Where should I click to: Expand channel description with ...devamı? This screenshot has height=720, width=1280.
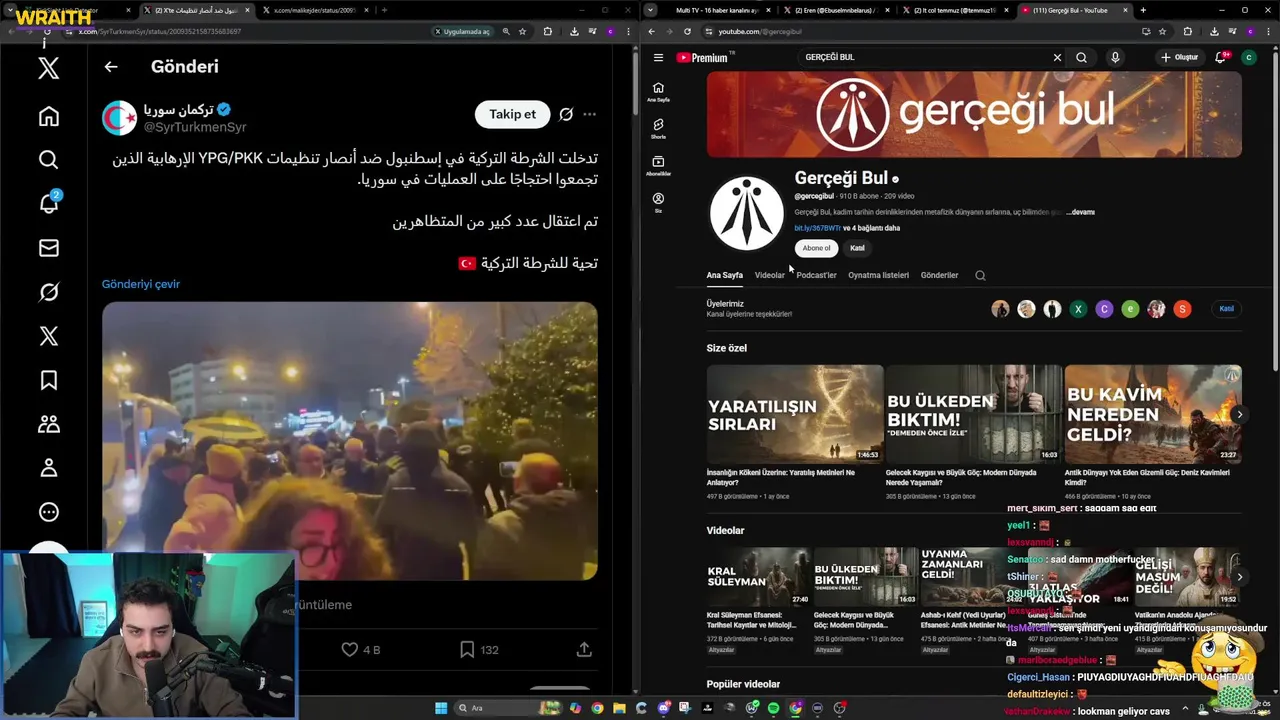pyautogui.click(x=1081, y=212)
